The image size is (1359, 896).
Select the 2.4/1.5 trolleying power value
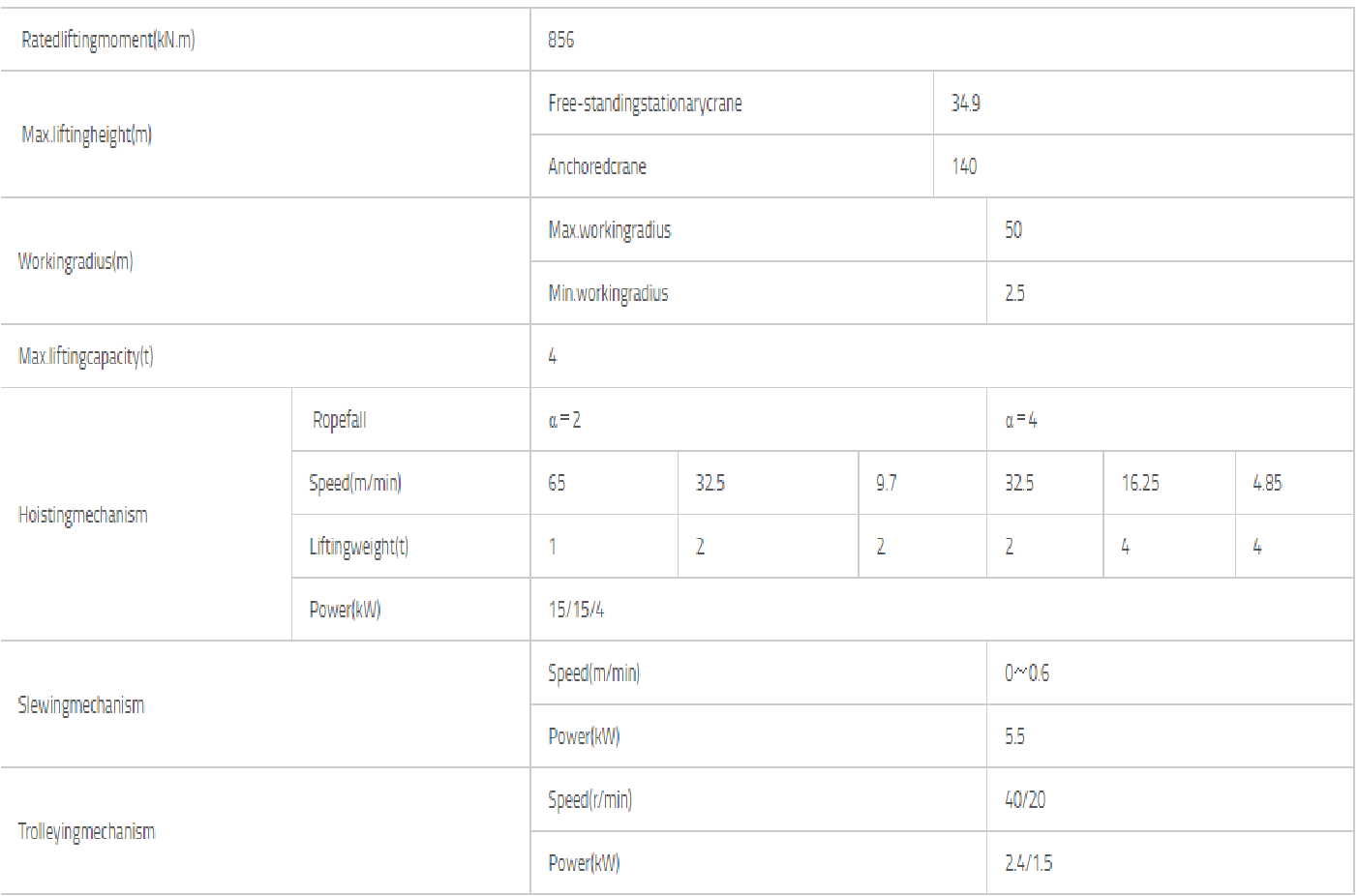(1028, 863)
